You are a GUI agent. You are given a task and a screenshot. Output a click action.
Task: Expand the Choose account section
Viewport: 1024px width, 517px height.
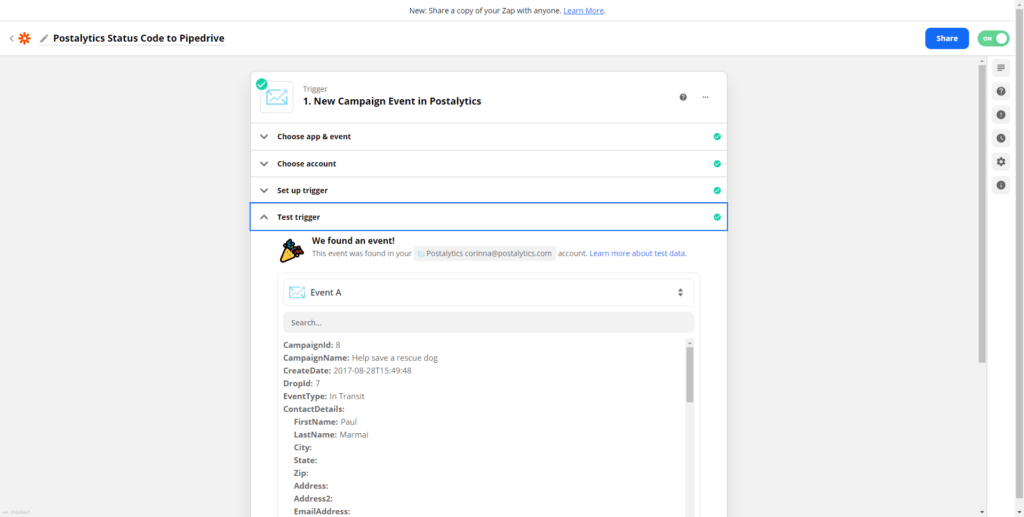pyautogui.click(x=488, y=163)
